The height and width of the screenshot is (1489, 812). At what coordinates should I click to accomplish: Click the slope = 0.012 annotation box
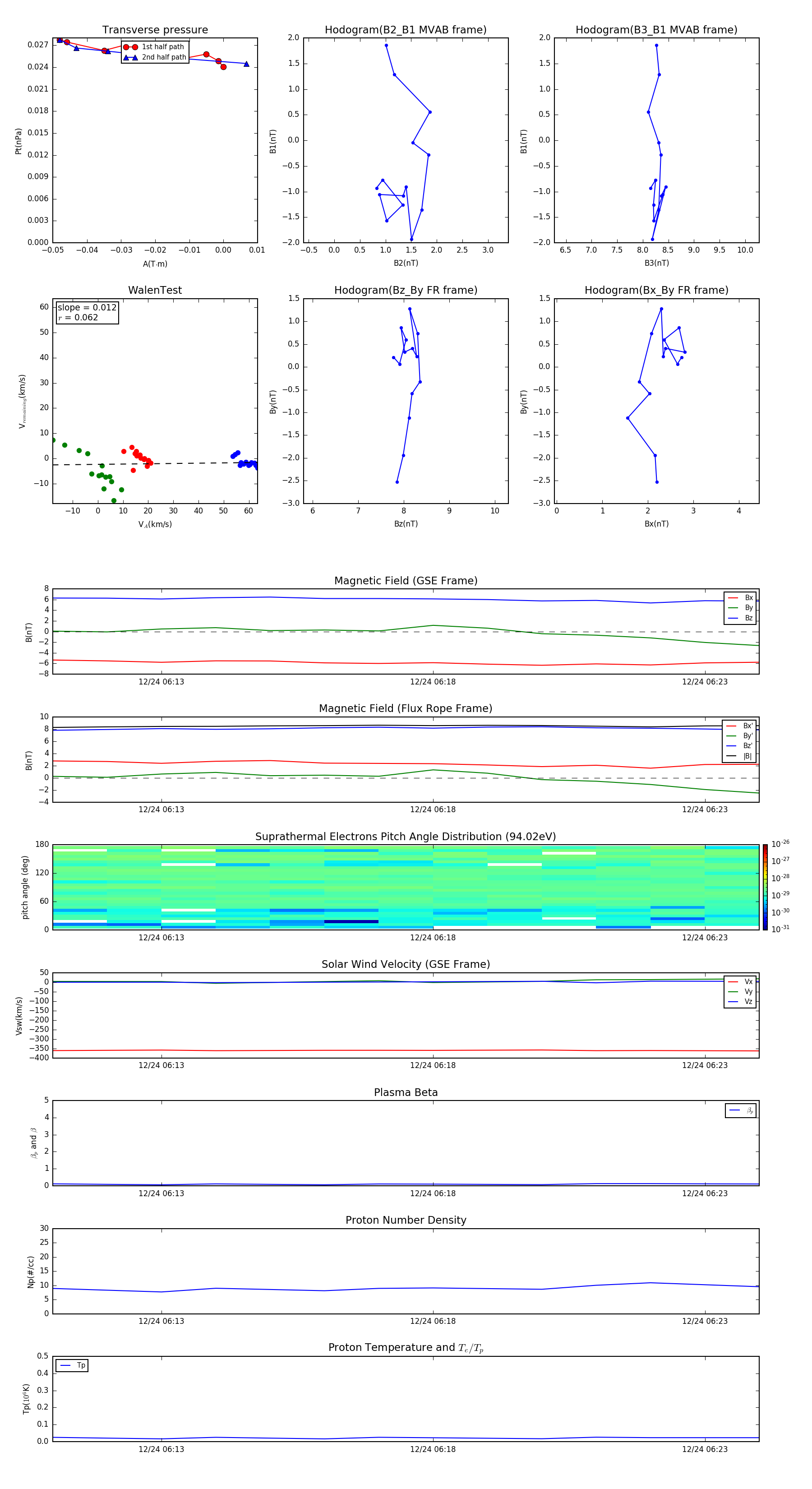[x=87, y=312]
